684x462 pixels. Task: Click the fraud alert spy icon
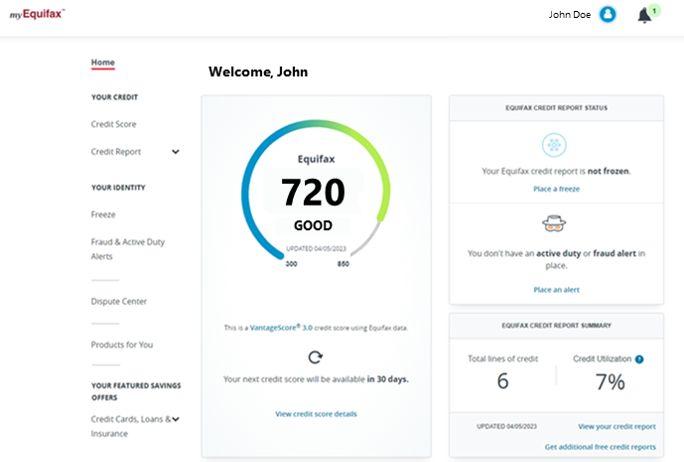click(554, 224)
